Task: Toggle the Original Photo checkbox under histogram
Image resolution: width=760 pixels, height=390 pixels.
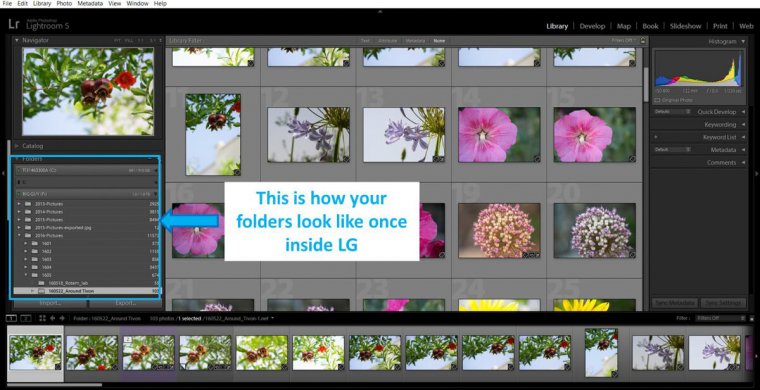Action: click(x=657, y=100)
